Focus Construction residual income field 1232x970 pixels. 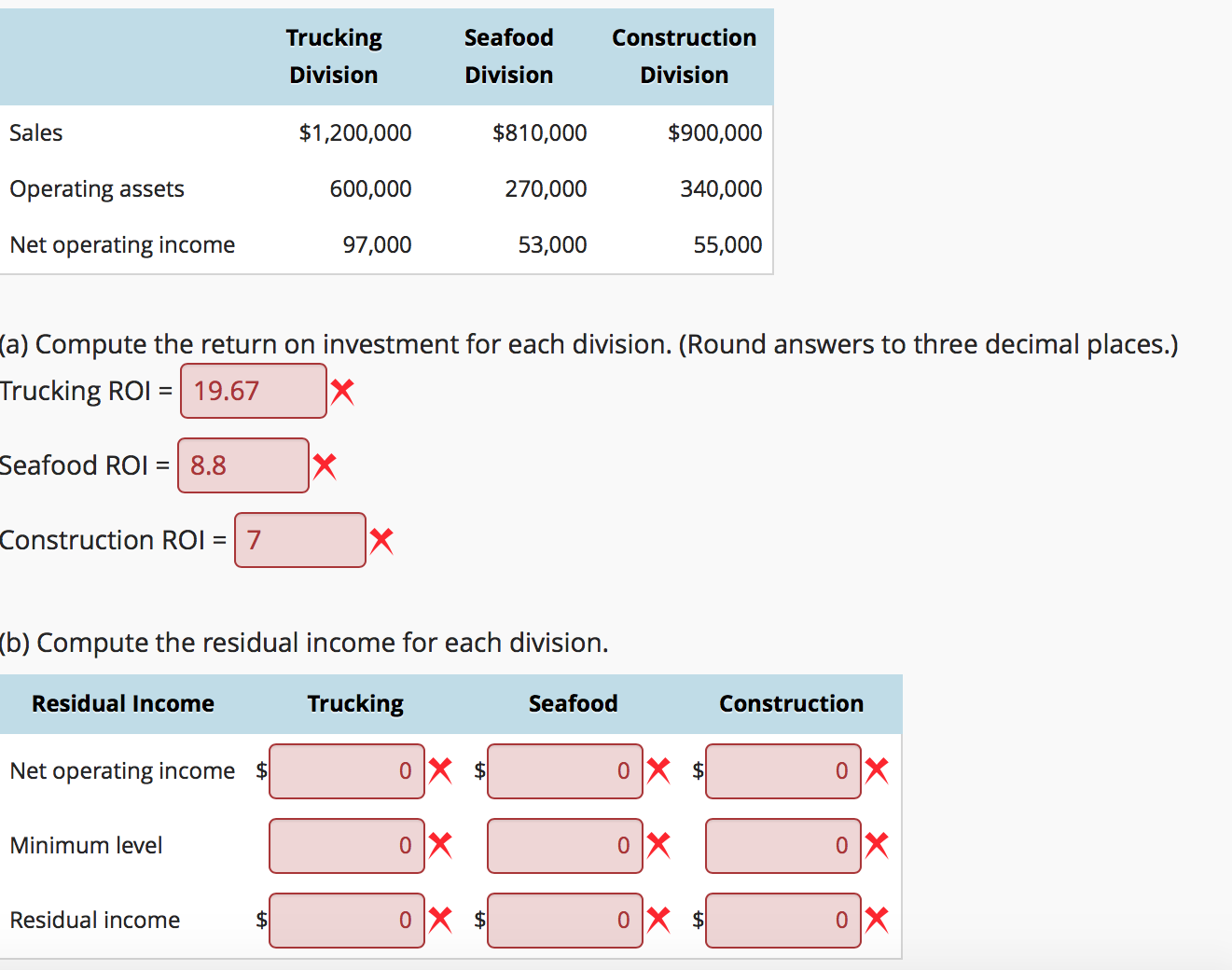pyautogui.click(x=783, y=921)
